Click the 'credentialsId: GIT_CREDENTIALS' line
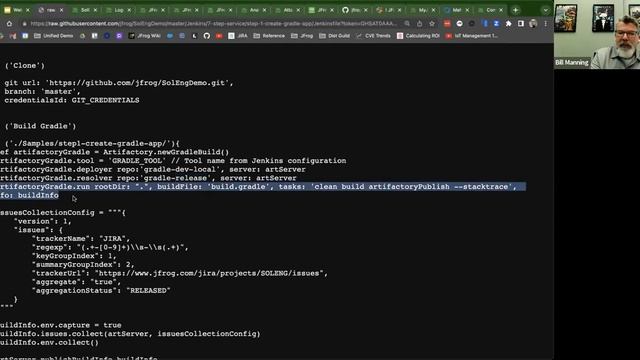640x360 pixels. click(72, 100)
